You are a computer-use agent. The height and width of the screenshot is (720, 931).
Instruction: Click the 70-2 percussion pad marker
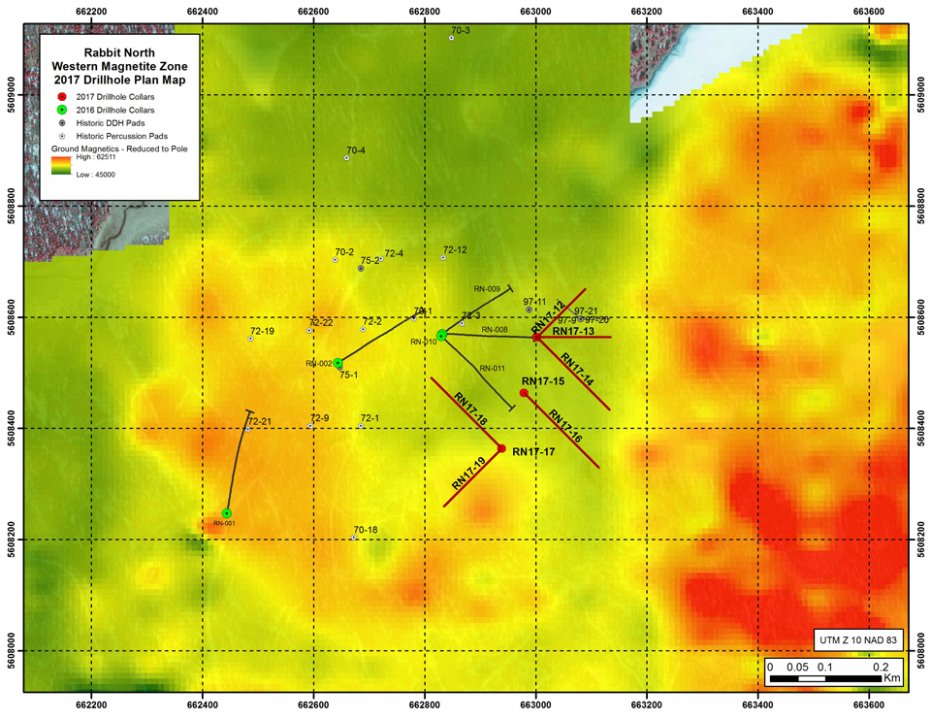click(x=335, y=260)
